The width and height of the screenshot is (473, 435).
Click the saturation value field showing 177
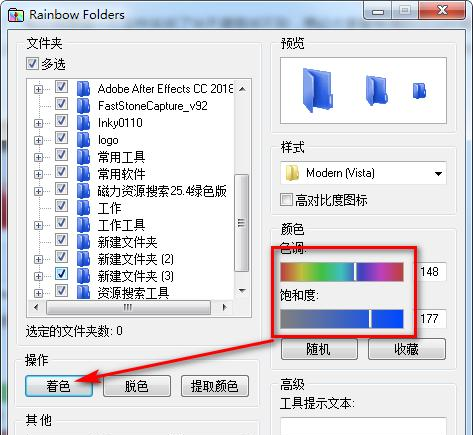point(432,319)
